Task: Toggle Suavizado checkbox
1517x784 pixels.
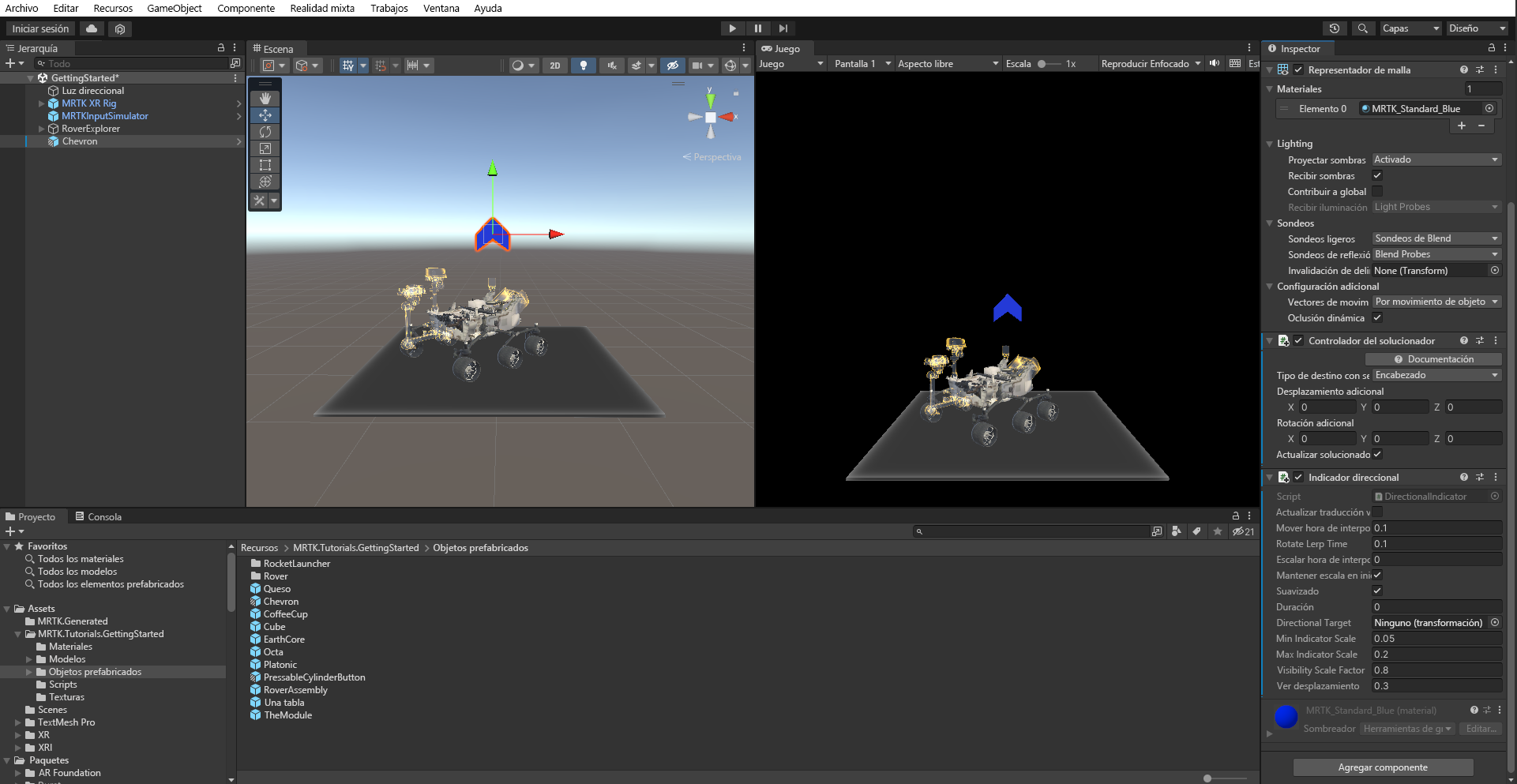Action: 1377,591
